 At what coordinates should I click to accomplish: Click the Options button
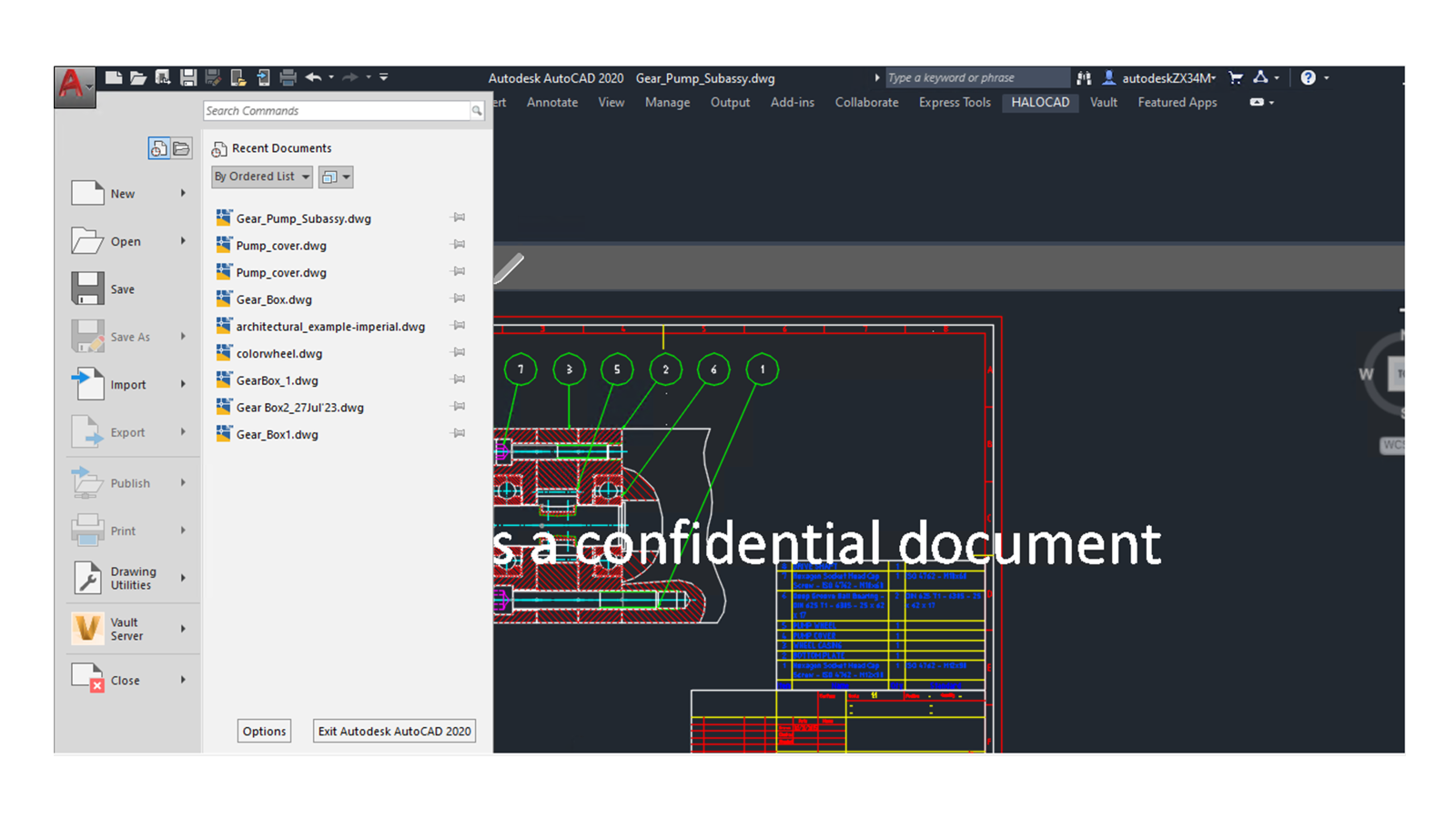coord(264,732)
